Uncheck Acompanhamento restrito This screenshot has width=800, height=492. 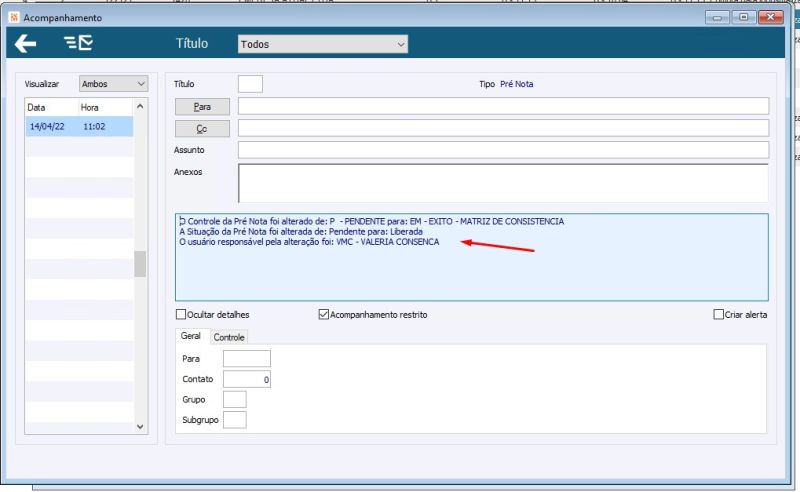pyautogui.click(x=323, y=314)
